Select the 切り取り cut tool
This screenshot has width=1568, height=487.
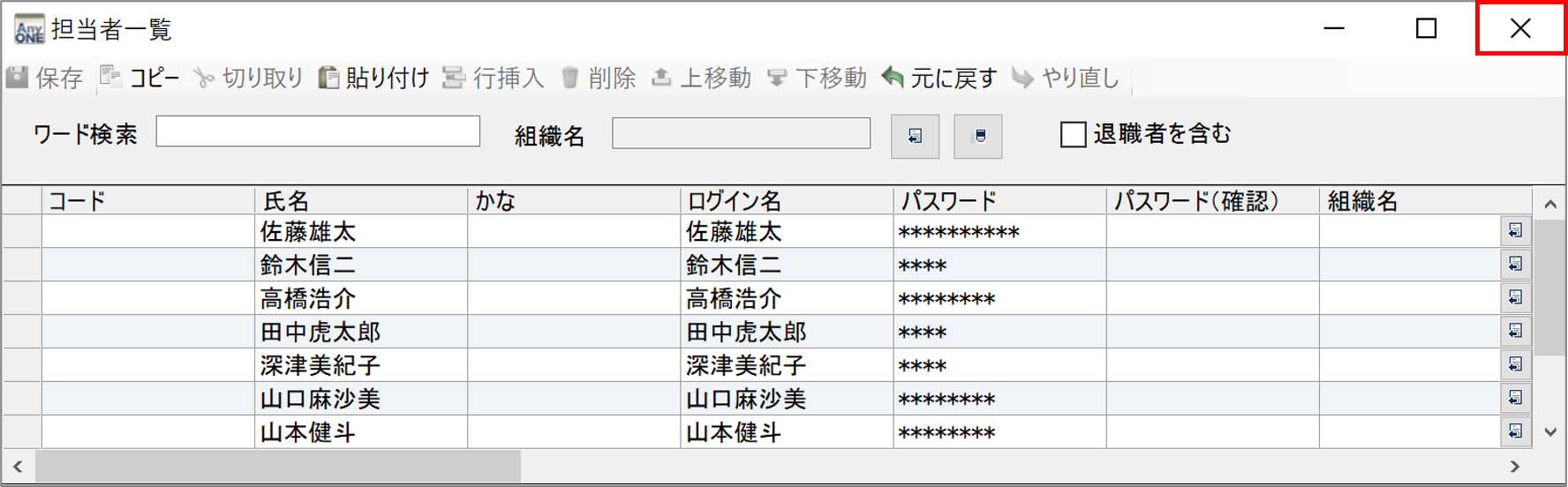[204, 79]
